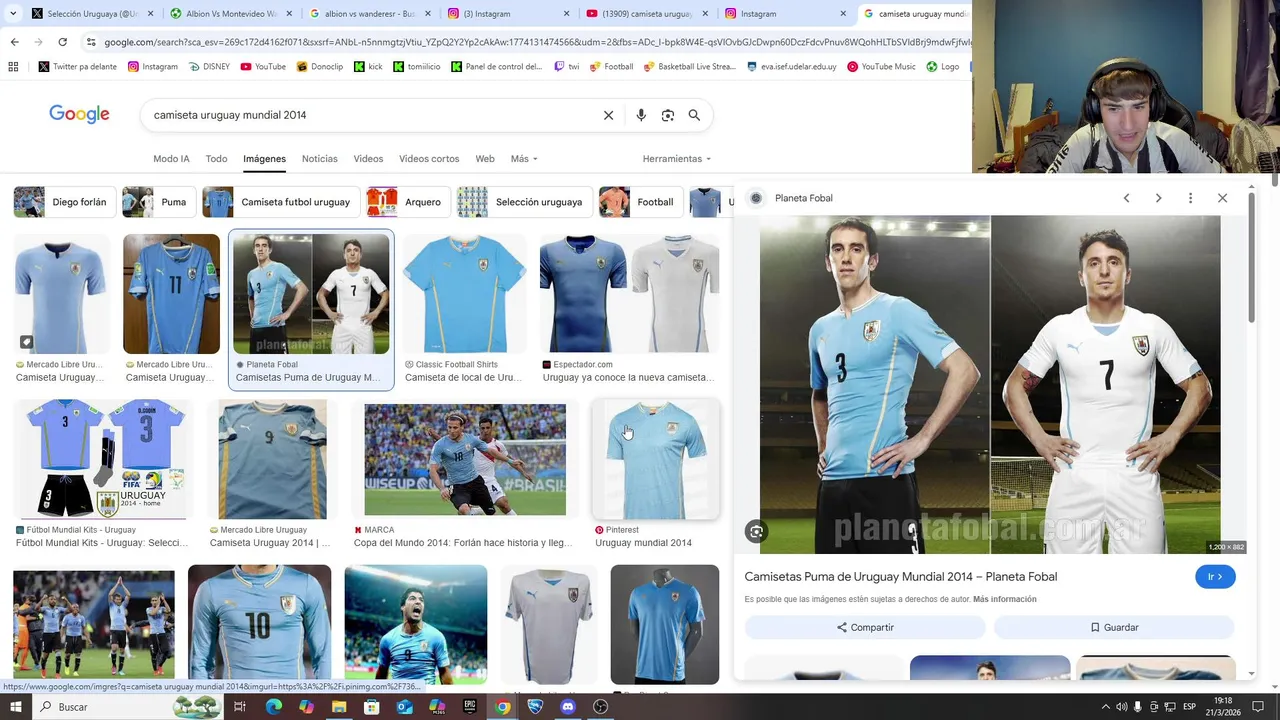Image resolution: width=1280 pixels, height=720 pixels.
Task: Go to Google homepage via logo
Action: tap(79, 114)
